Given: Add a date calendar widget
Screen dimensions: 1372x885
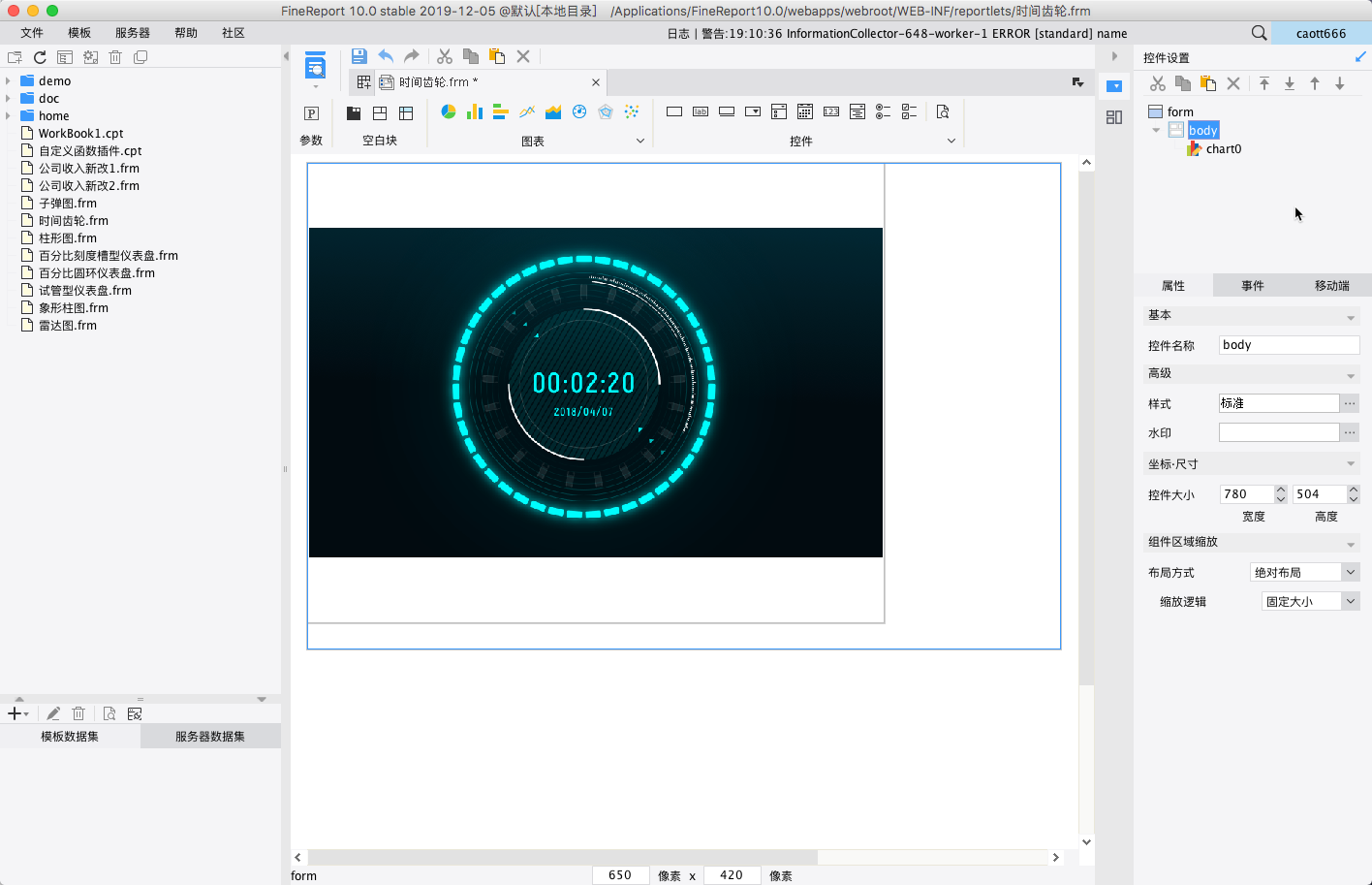Looking at the screenshot, I should tap(805, 112).
